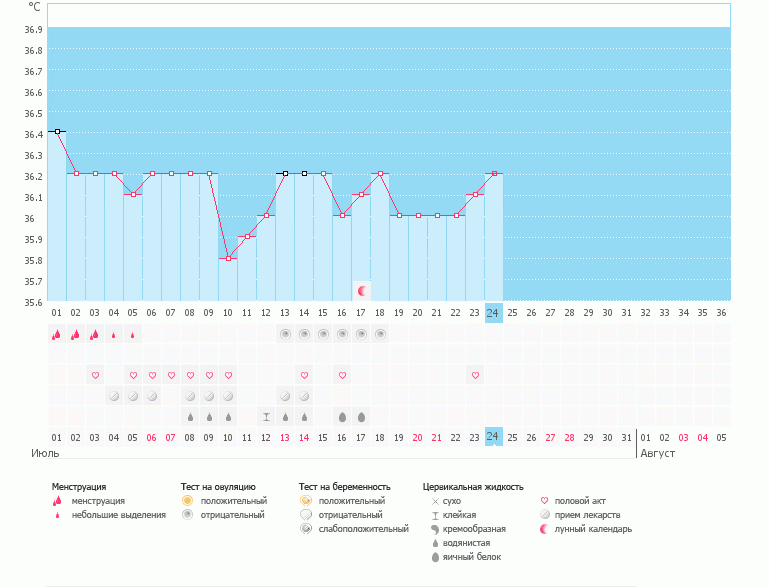Click the positive ovulation test legend icon
The height and width of the screenshot is (587, 769).
pos(187,500)
